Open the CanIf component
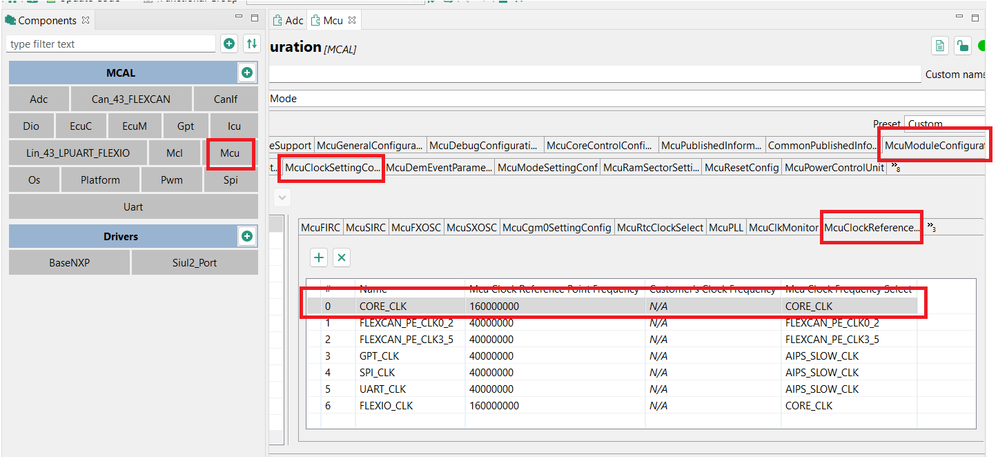Viewport: 998px width, 457px height. click(225, 99)
